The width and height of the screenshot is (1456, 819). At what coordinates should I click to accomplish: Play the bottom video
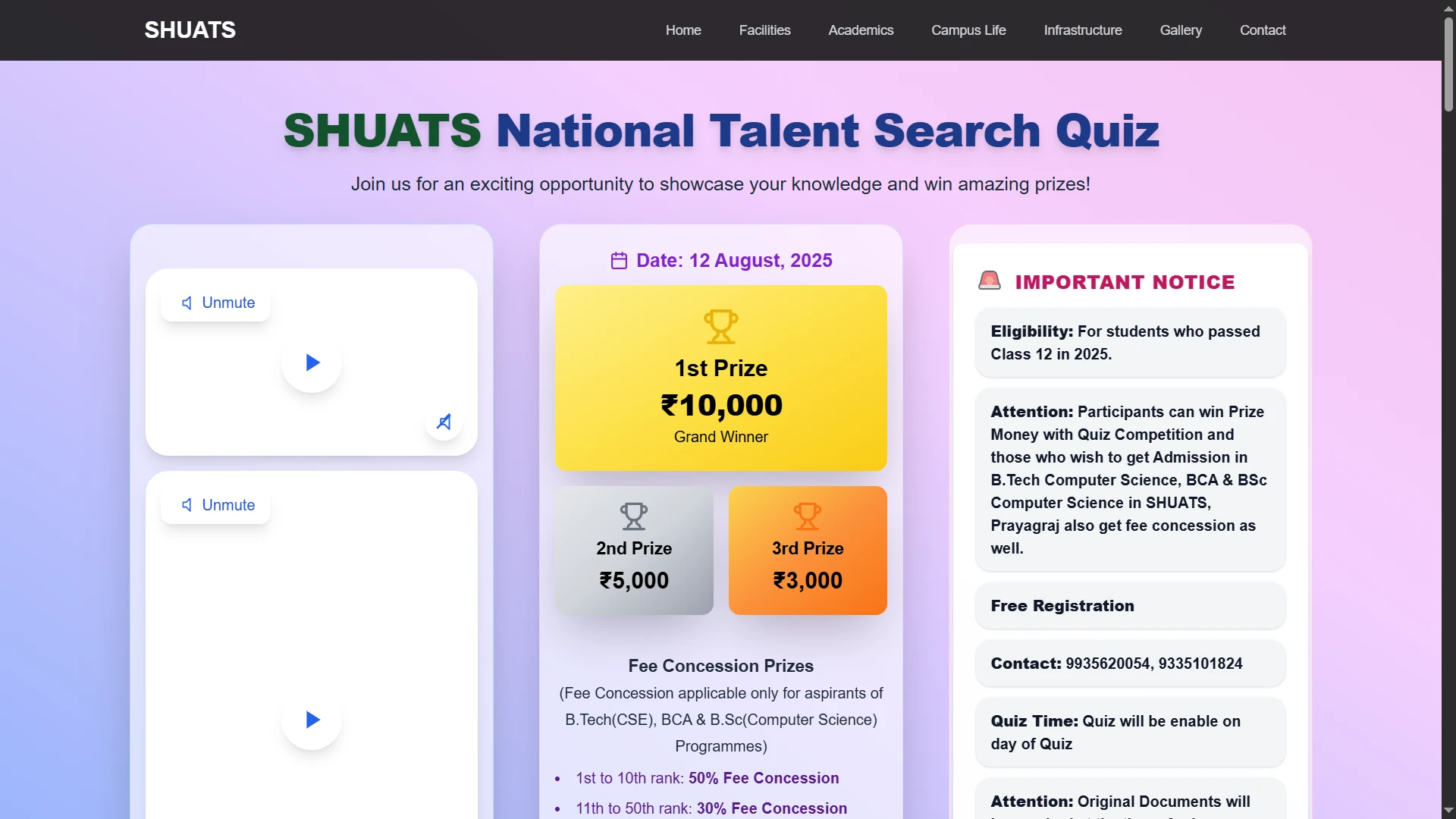point(312,720)
